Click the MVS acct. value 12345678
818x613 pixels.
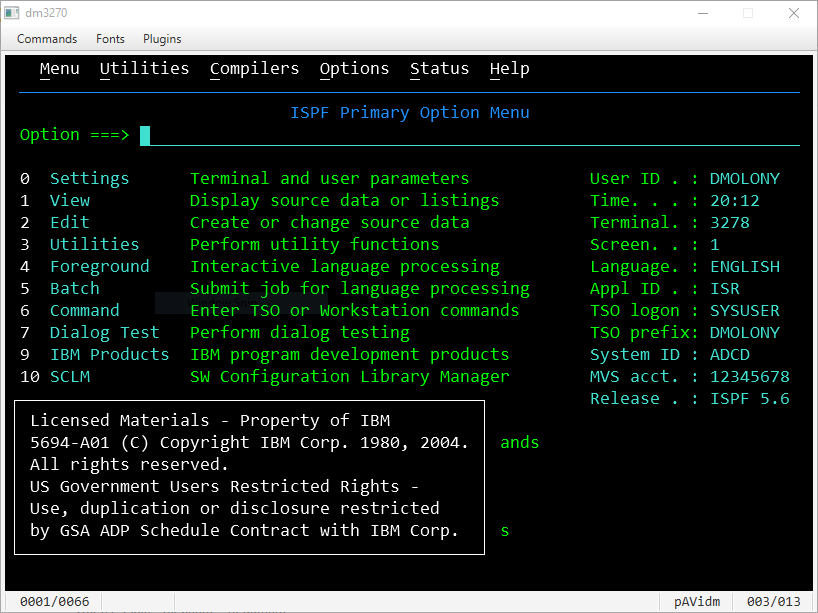pos(750,376)
